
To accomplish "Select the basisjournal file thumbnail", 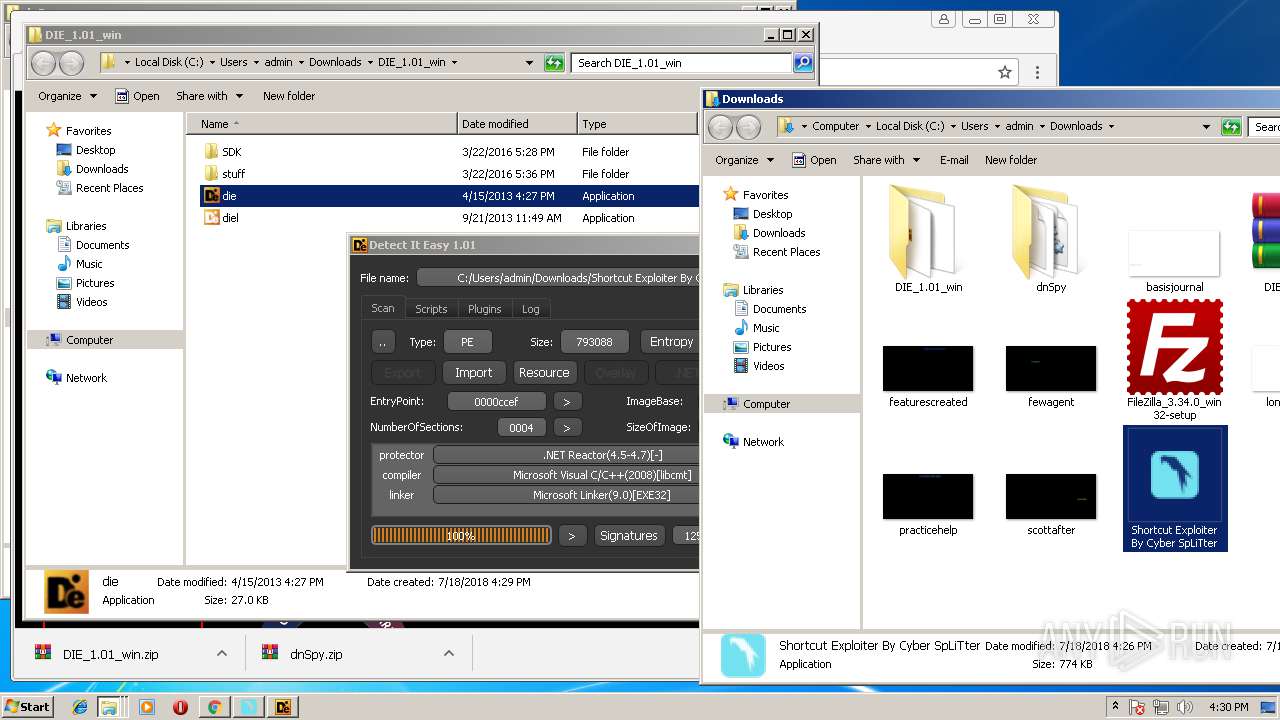I will (x=1174, y=253).
